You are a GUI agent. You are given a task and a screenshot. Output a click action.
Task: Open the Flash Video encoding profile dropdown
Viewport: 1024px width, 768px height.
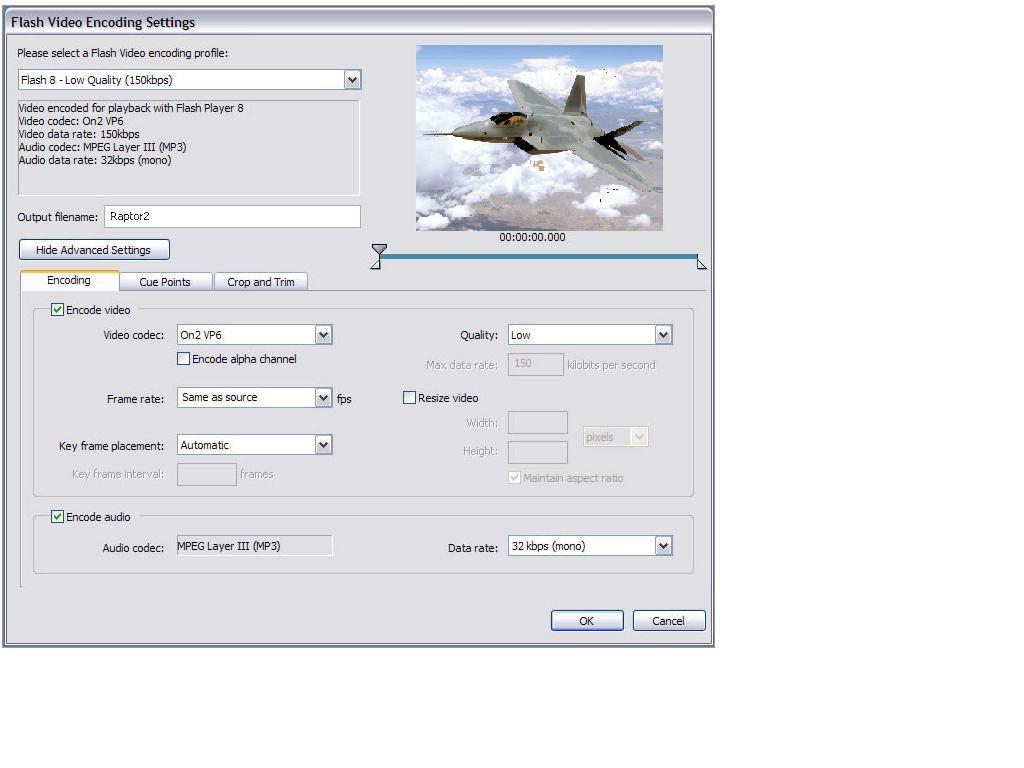click(x=352, y=80)
